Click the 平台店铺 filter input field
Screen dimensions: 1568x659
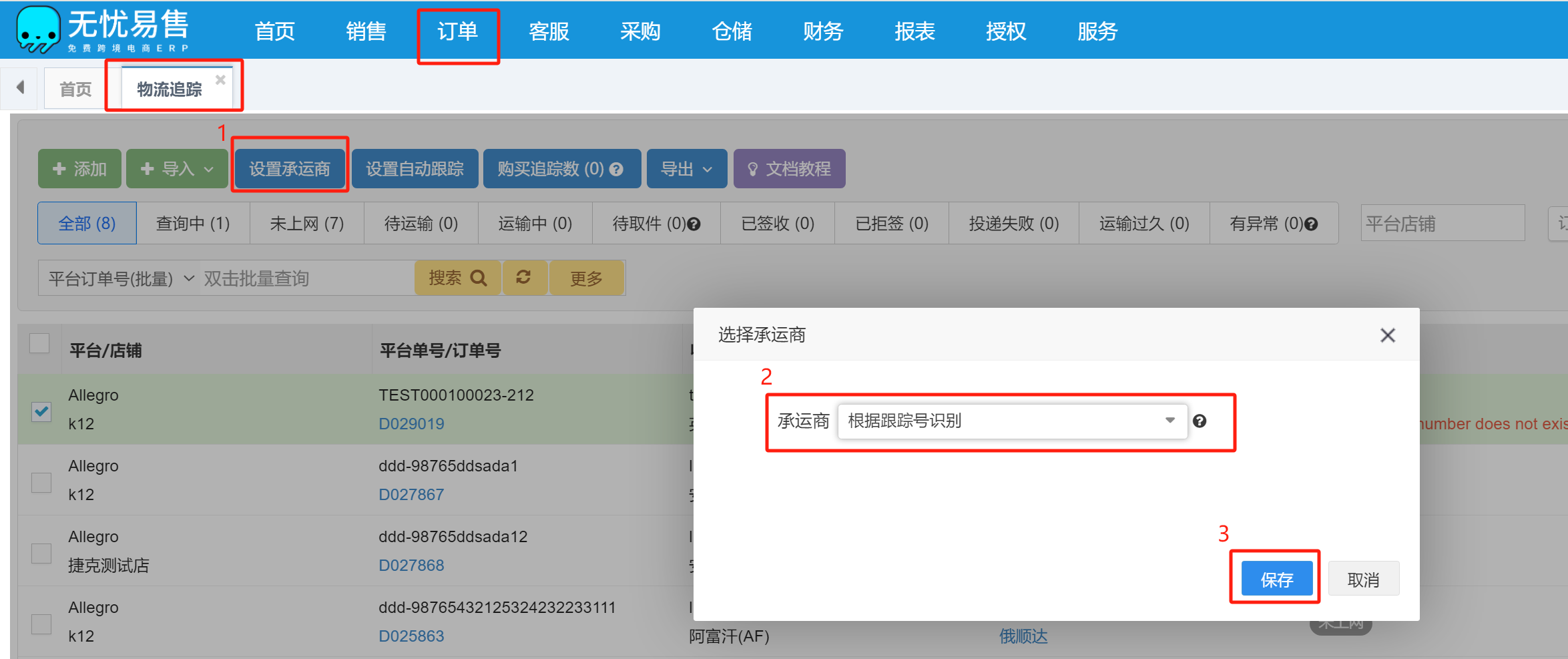[x=1442, y=224]
